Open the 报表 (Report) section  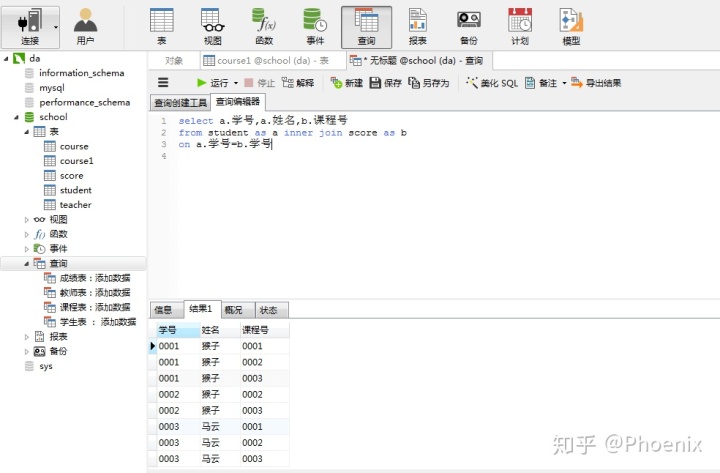click(x=417, y=27)
